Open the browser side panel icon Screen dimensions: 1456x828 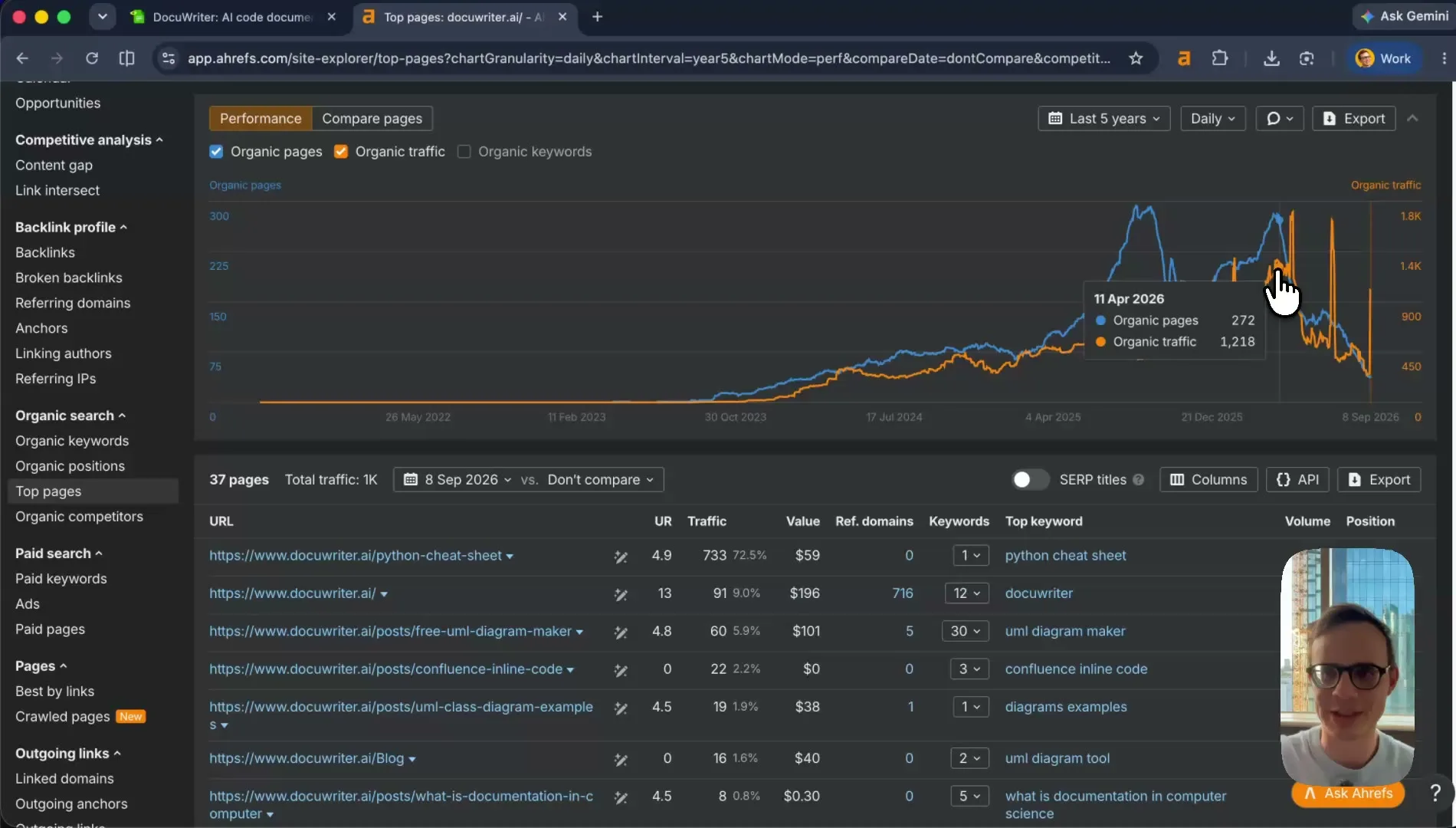[x=127, y=58]
